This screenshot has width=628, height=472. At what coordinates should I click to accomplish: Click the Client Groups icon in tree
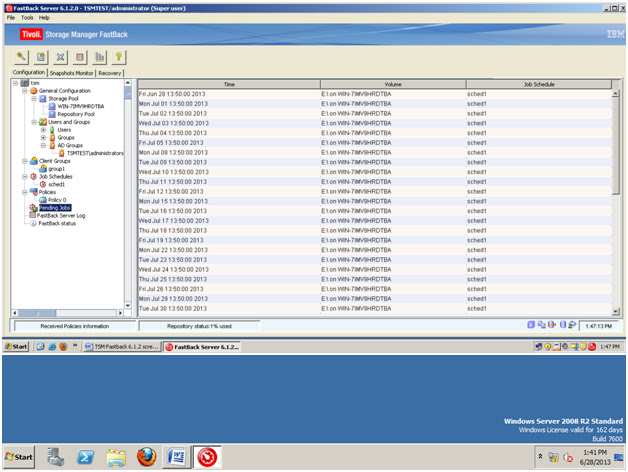[34, 161]
